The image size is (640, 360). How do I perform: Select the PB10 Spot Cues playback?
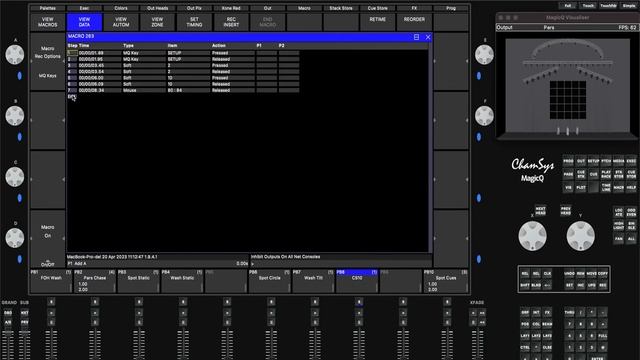(x=446, y=281)
